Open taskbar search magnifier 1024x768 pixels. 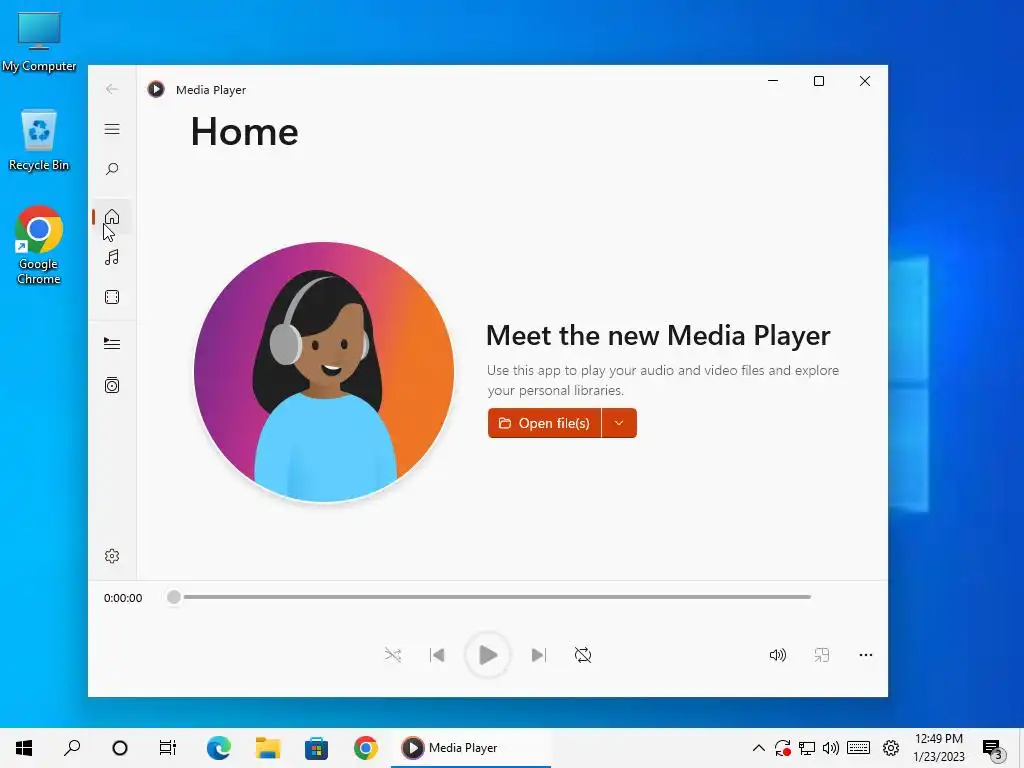click(x=72, y=748)
